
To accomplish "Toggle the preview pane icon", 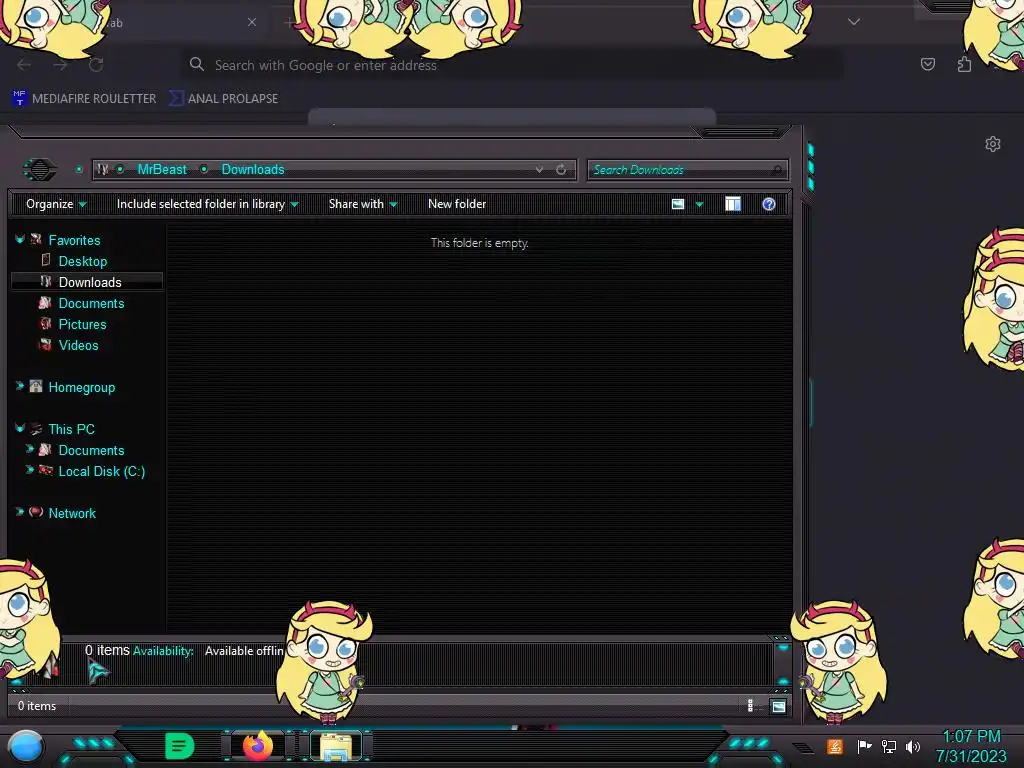I will [733, 204].
